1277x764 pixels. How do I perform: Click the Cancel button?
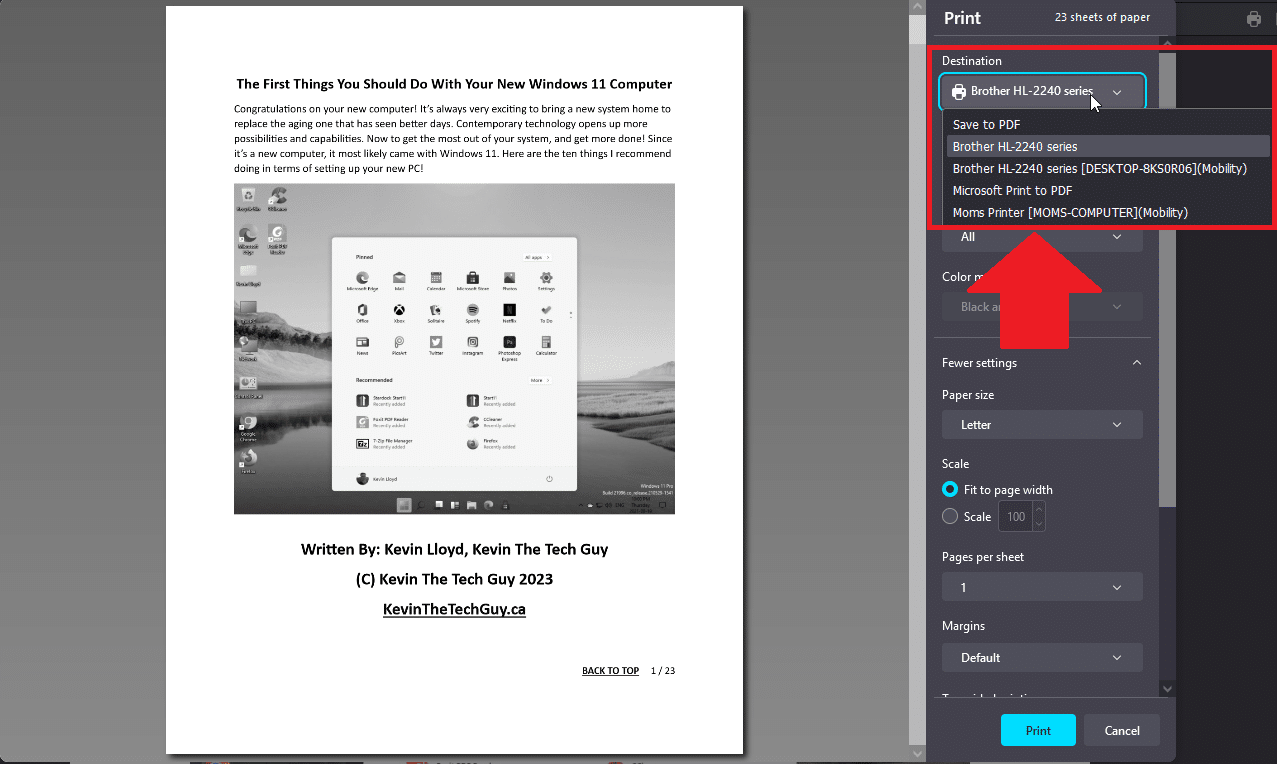[x=1121, y=731]
